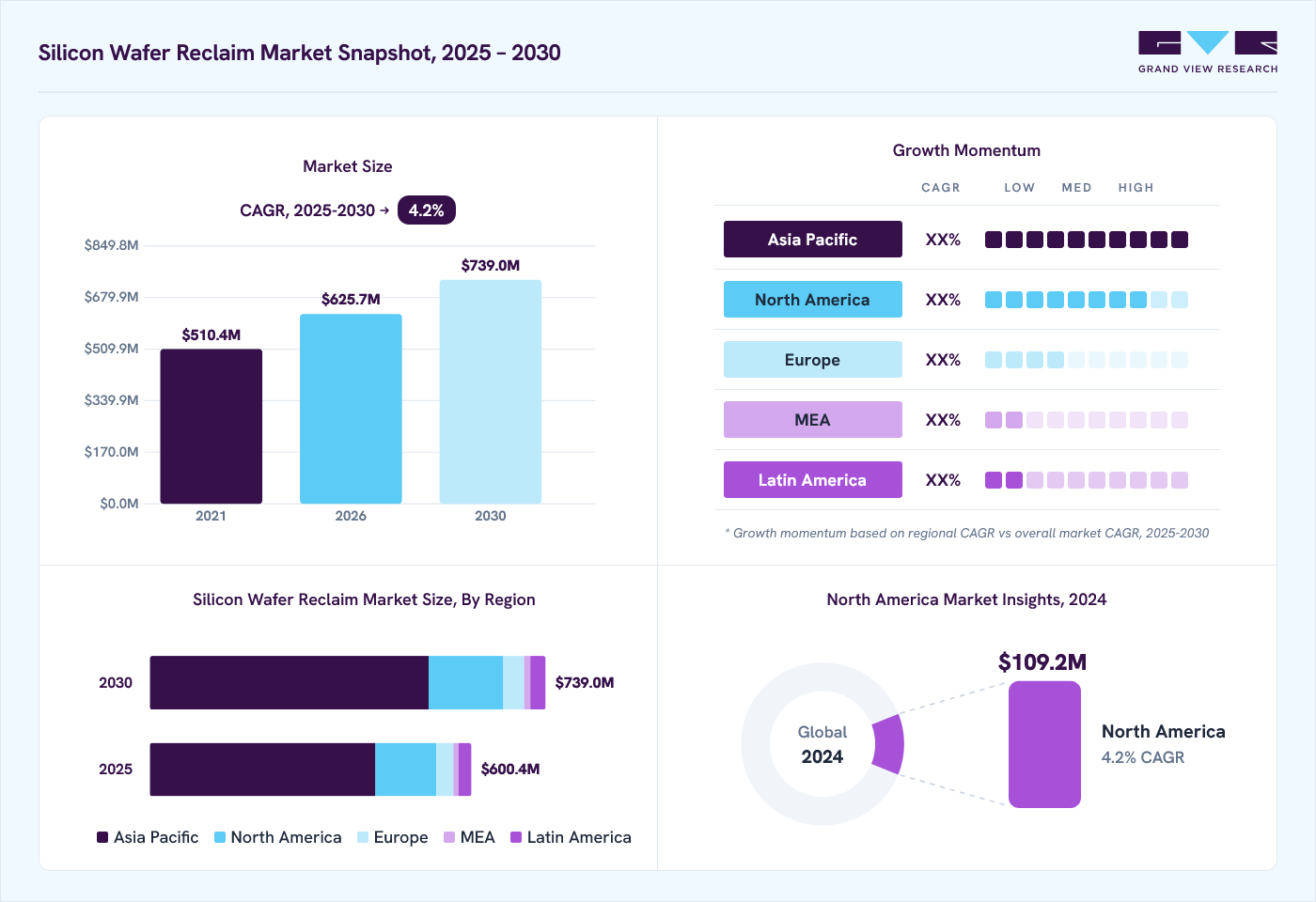Select the 2021 bar in Market Size chart

click(x=211, y=427)
